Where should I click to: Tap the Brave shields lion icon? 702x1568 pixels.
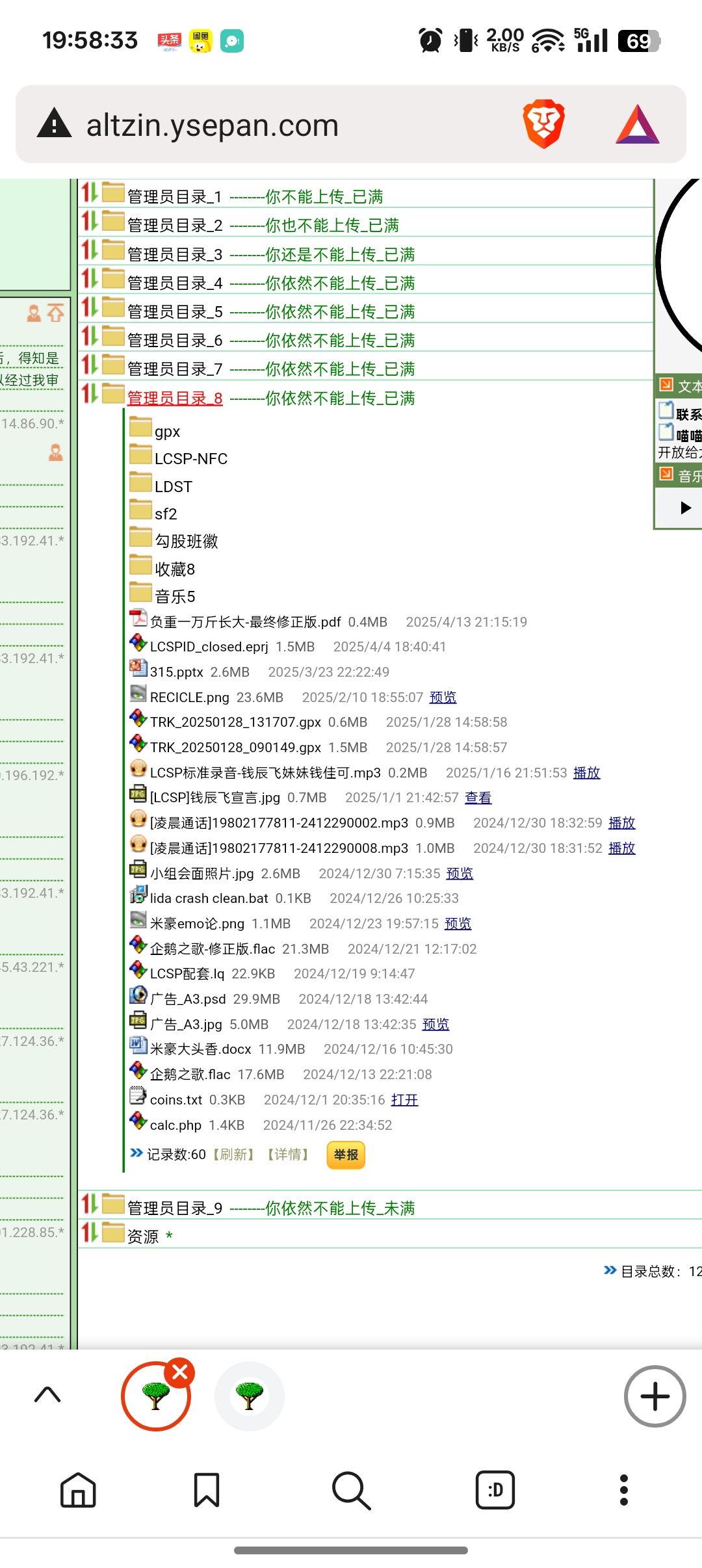(543, 124)
